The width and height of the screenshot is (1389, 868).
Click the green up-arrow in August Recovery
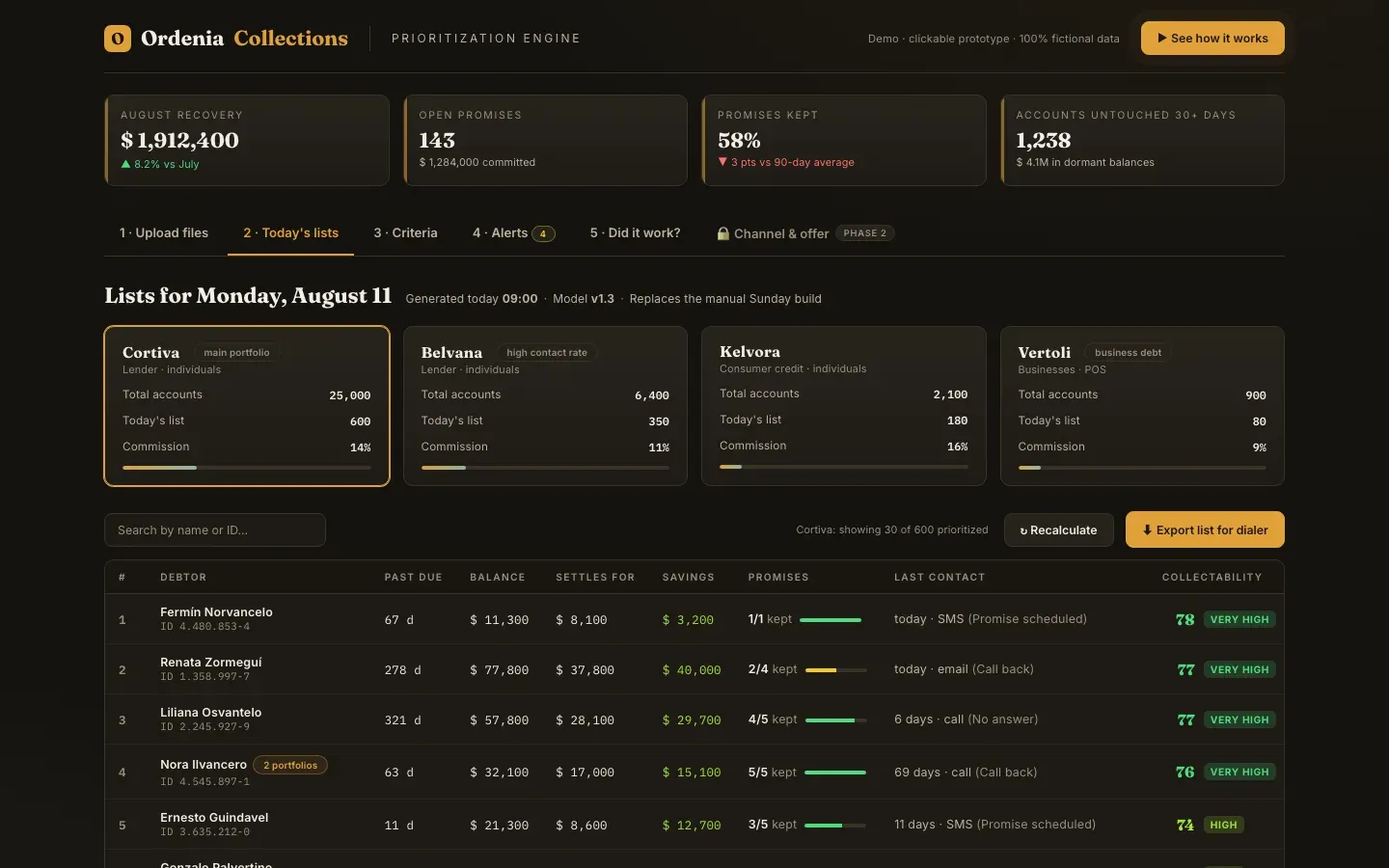(x=125, y=164)
